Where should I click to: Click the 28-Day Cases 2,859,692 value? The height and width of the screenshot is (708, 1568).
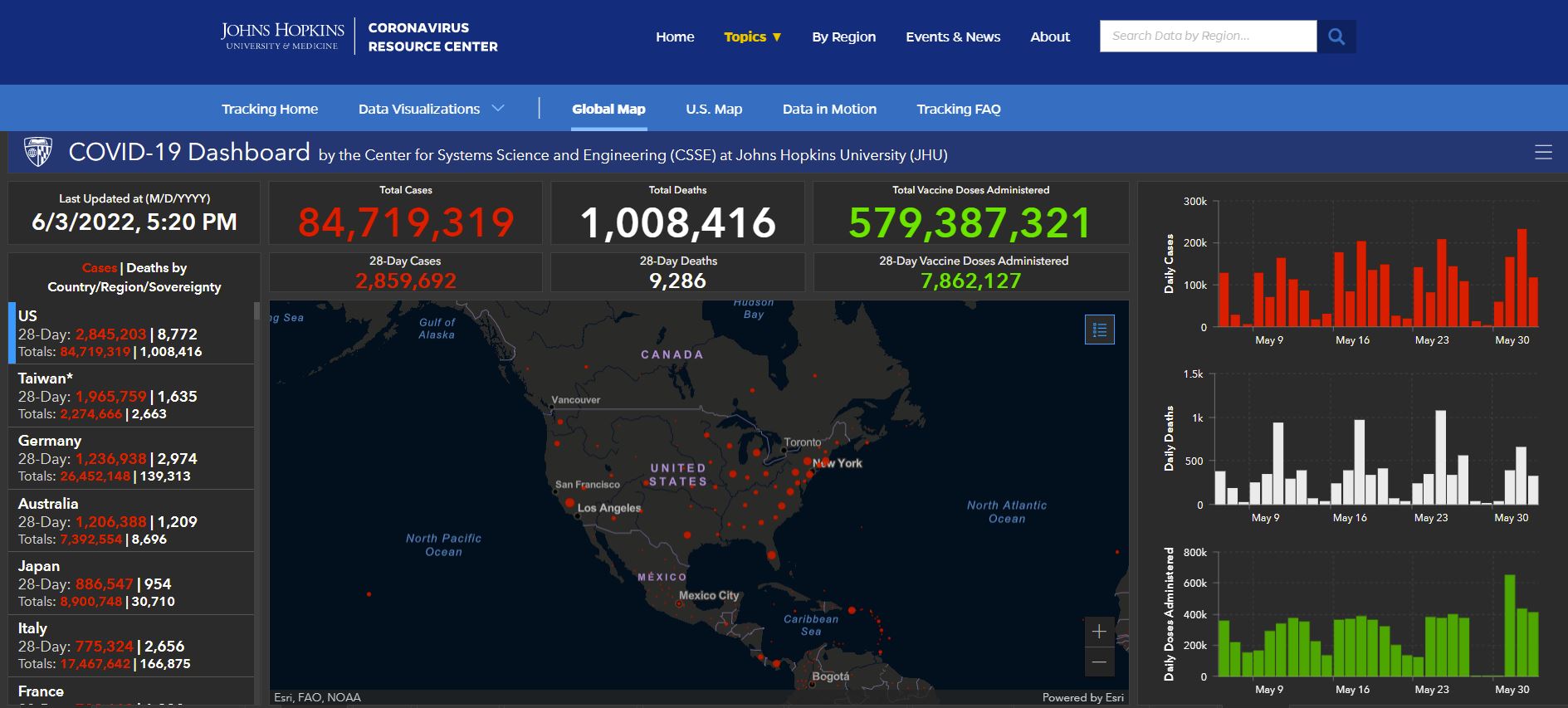tap(406, 281)
